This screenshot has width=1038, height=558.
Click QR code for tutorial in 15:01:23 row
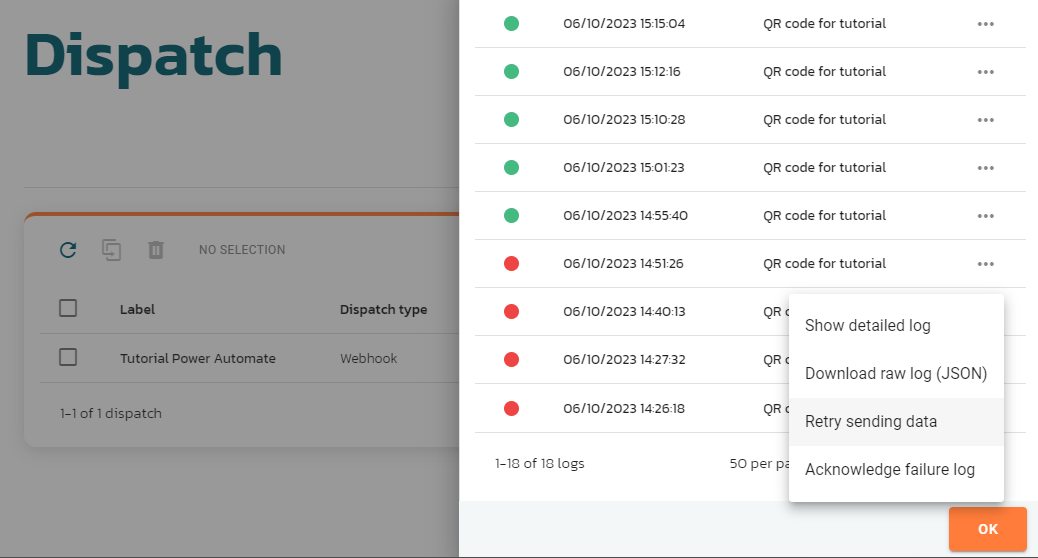824,167
